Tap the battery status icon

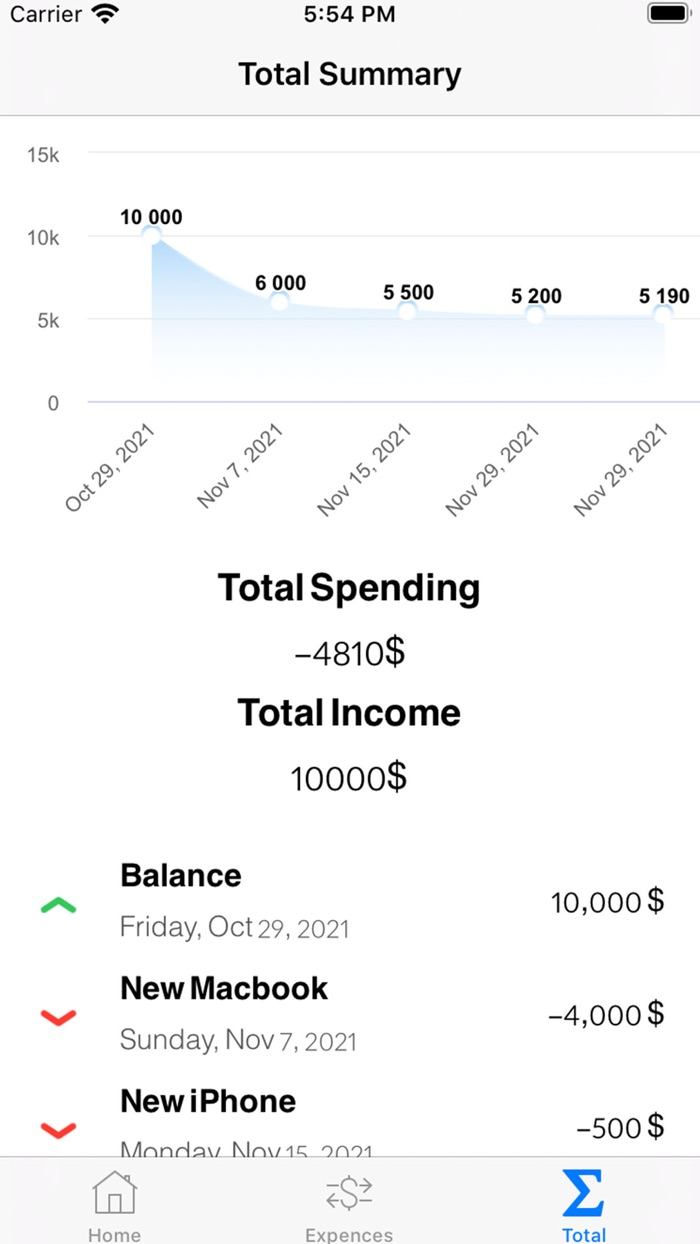tap(666, 14)
